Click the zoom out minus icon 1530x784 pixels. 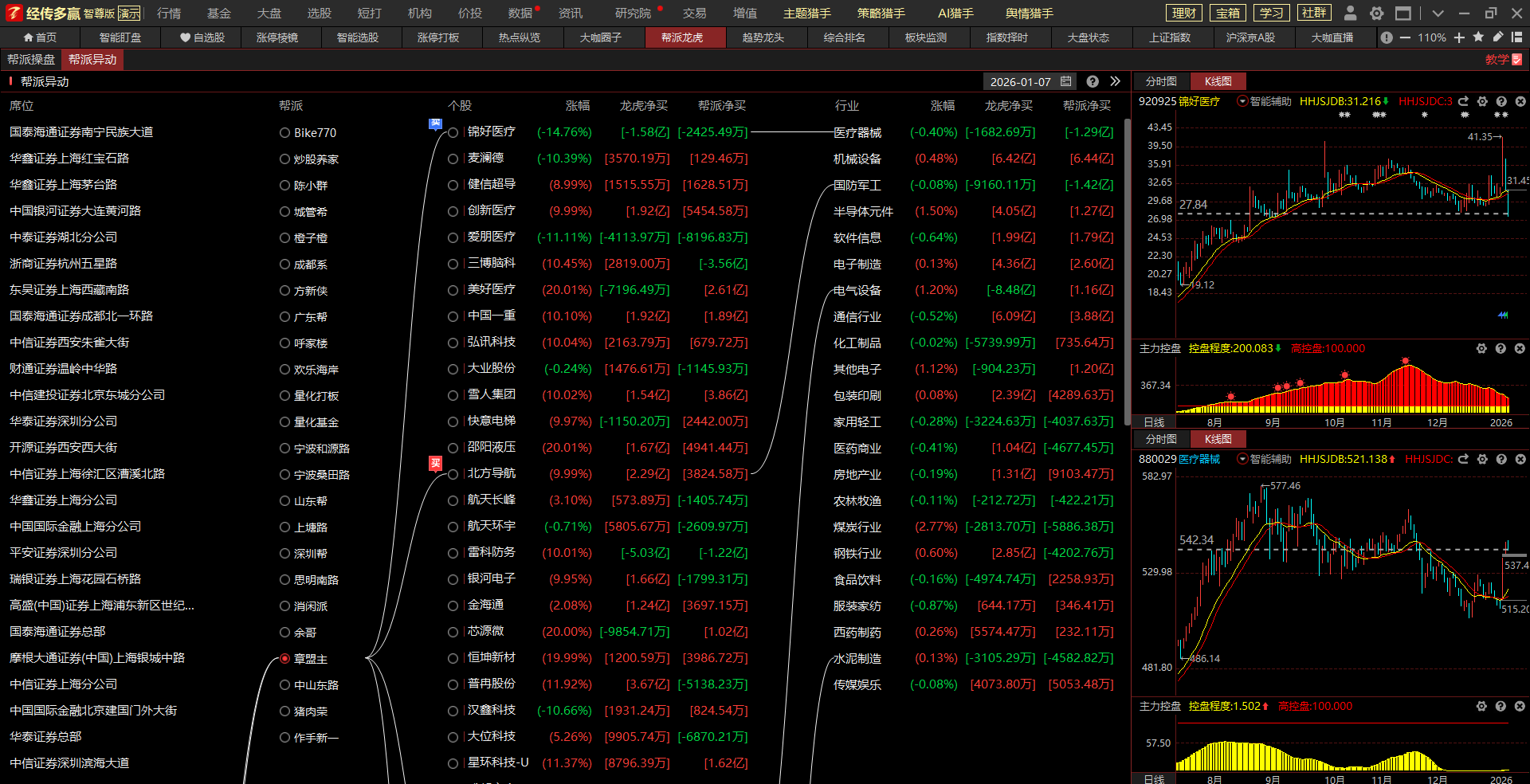click(1405, 37)
